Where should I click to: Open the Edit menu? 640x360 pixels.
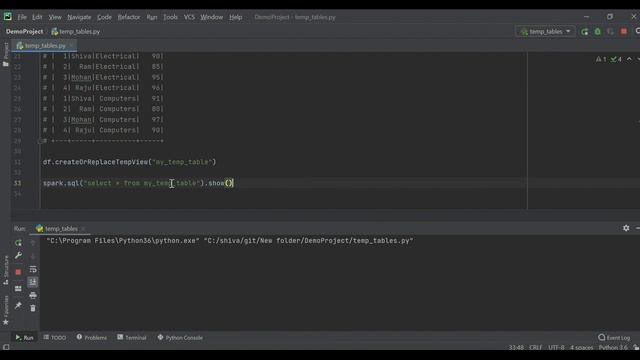[x=37, y=17]
